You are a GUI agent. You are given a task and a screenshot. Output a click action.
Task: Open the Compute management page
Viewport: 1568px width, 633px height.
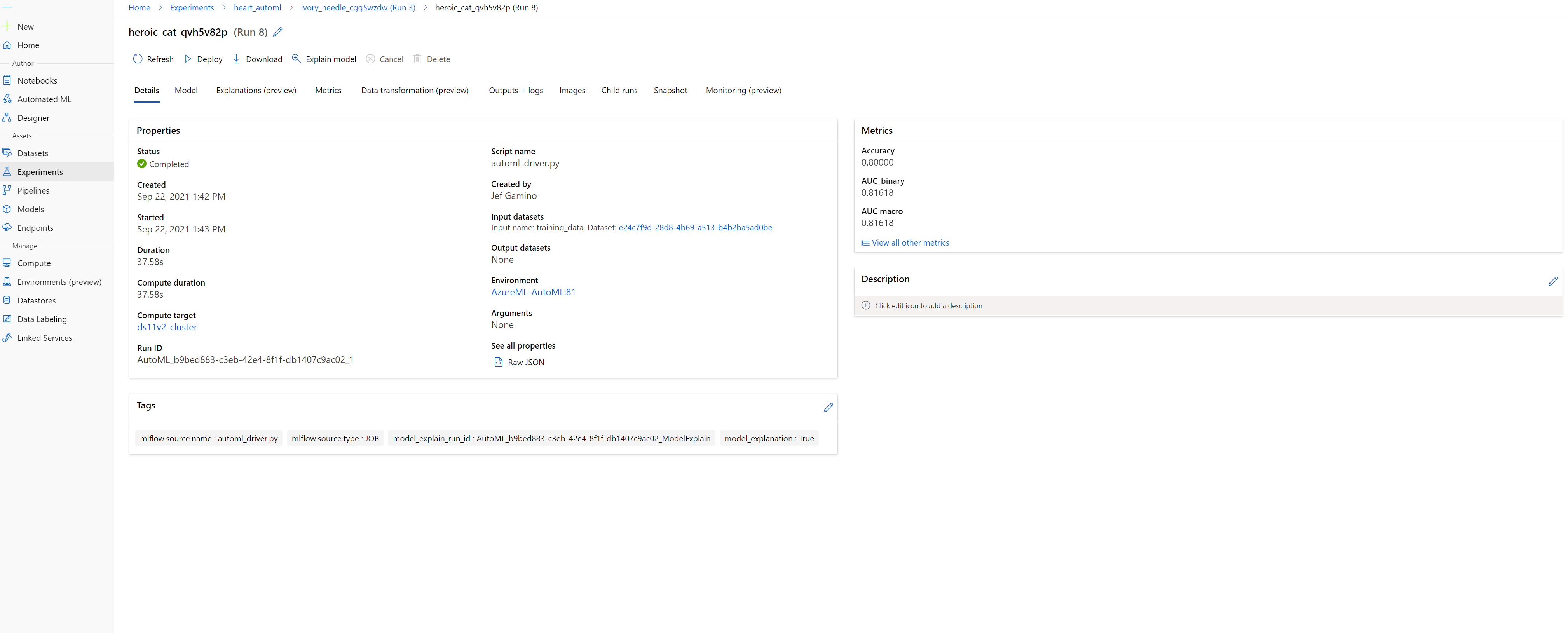tap(33, 263)
